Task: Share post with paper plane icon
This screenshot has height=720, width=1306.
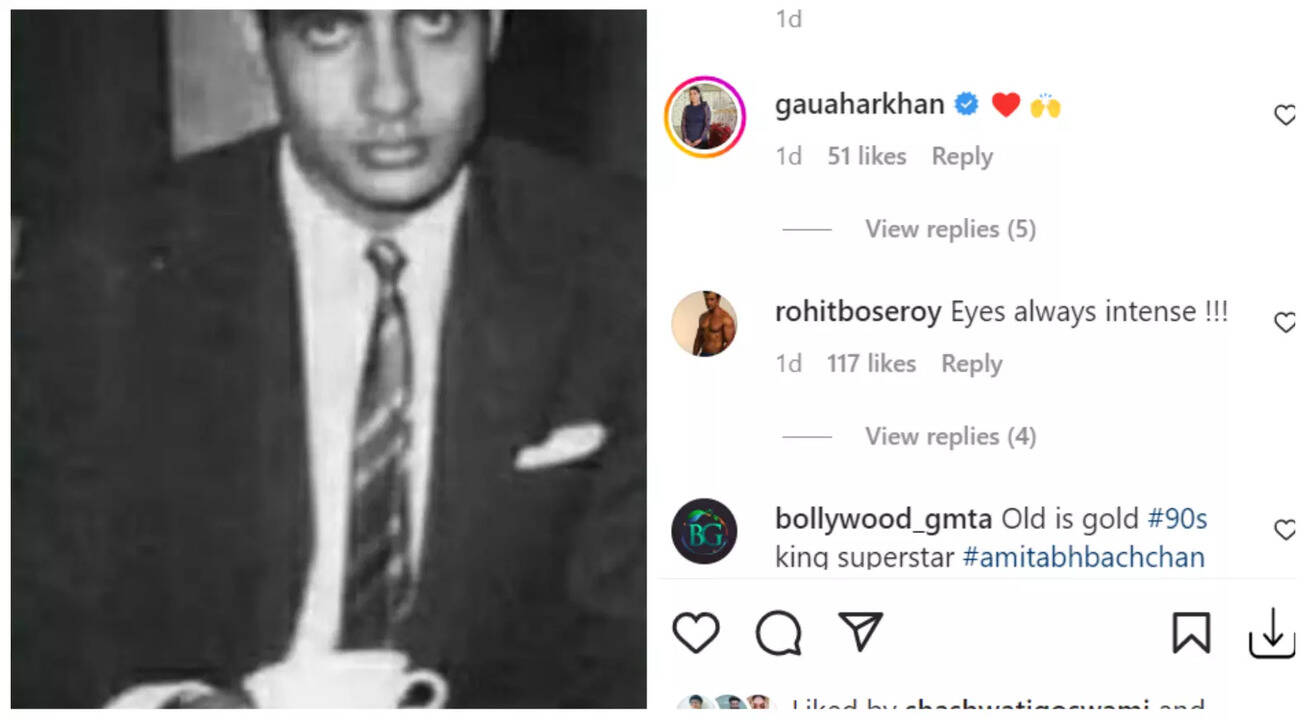Action: [x=860, y=632]
